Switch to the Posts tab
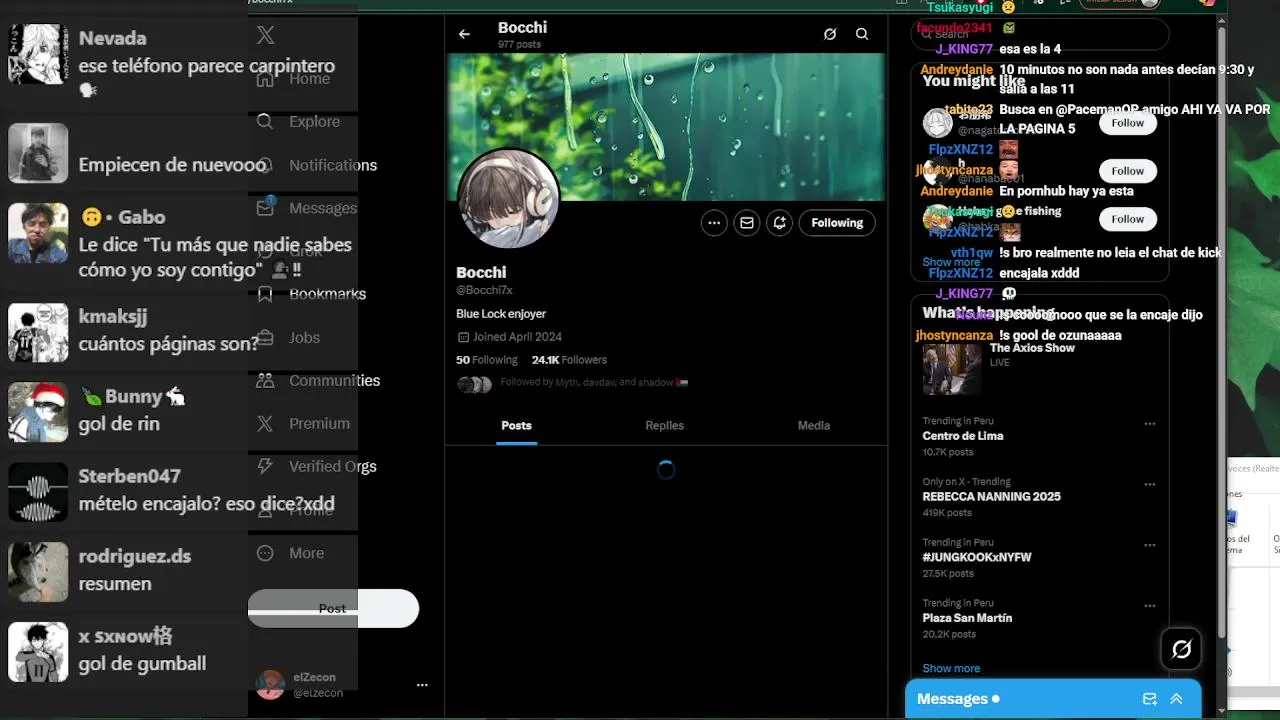 click(516, 426)
